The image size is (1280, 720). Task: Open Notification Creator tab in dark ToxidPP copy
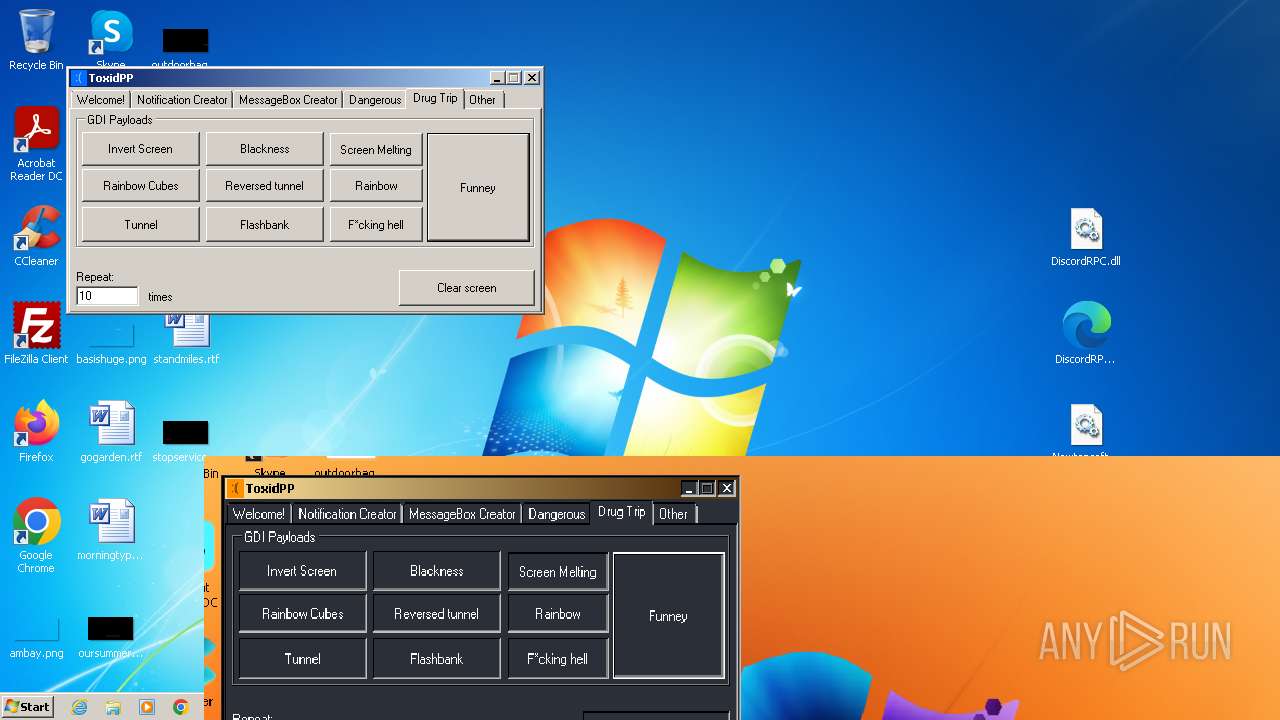[347, 514]
